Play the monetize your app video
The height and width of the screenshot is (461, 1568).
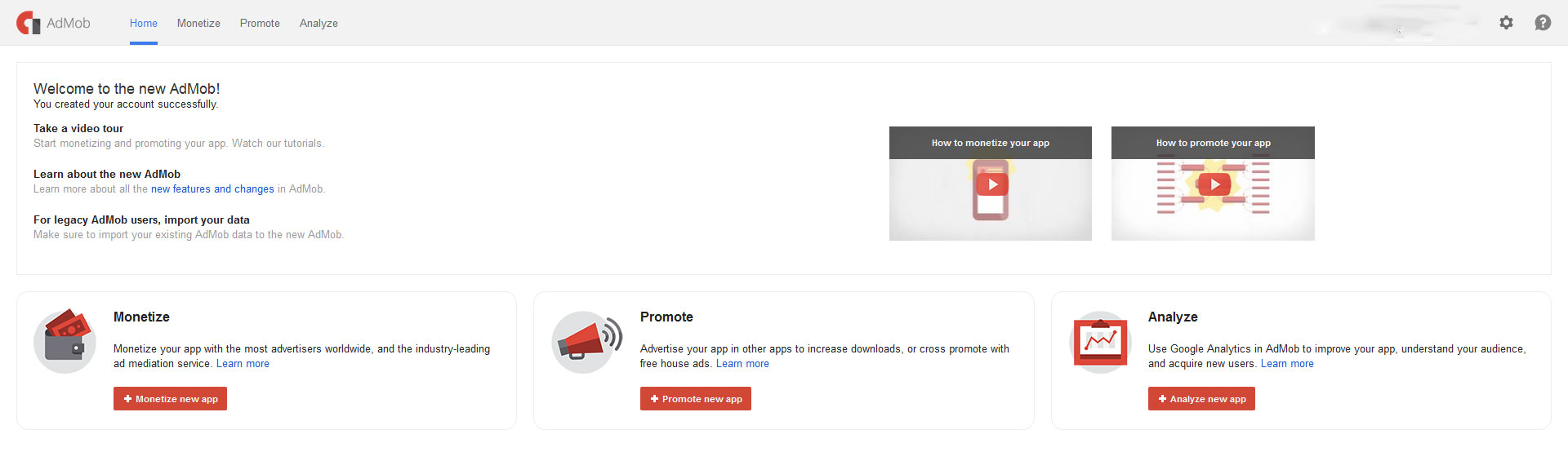991,184
